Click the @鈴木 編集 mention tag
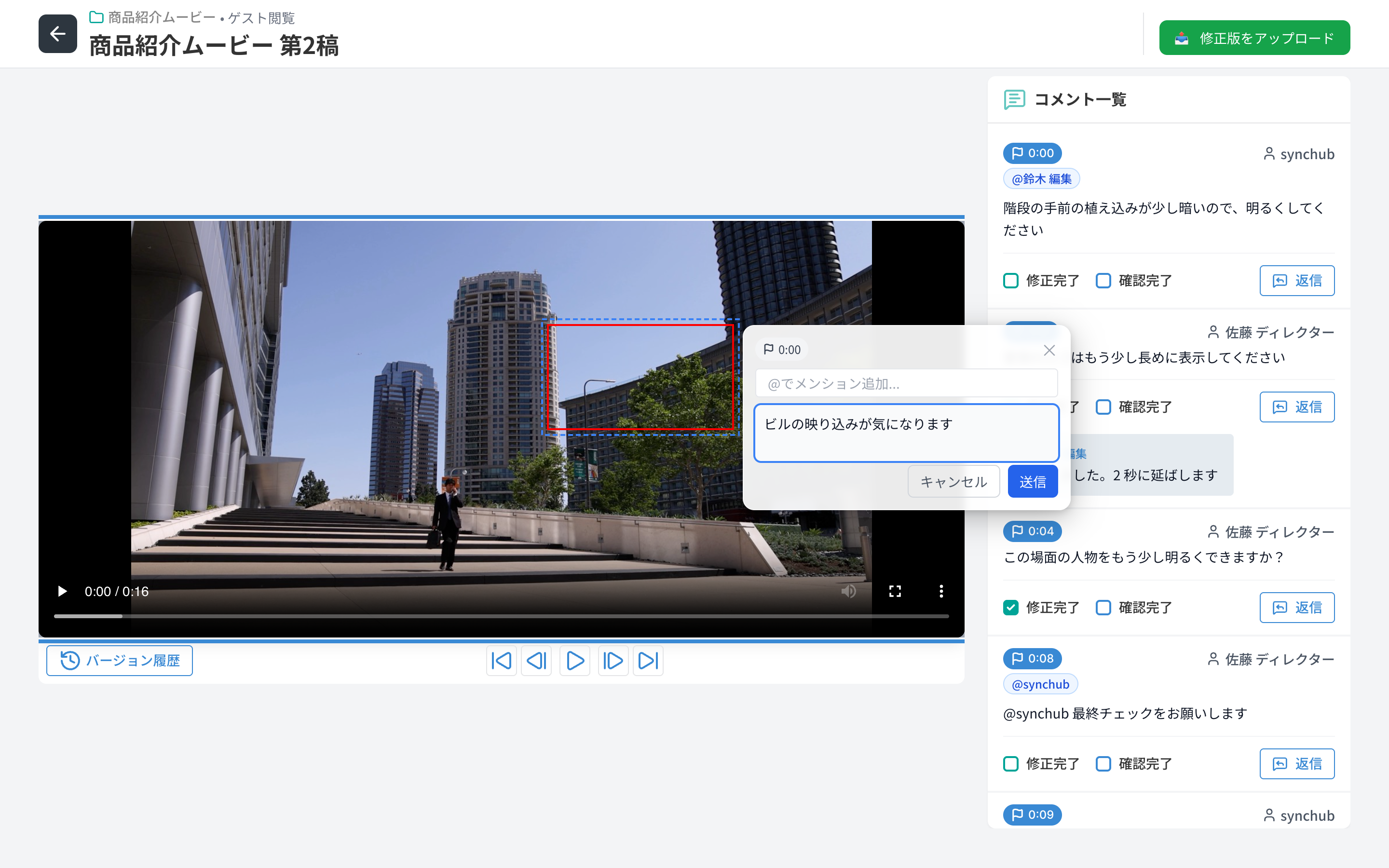Screen dimensions: 1389x868 (1041, 179)
